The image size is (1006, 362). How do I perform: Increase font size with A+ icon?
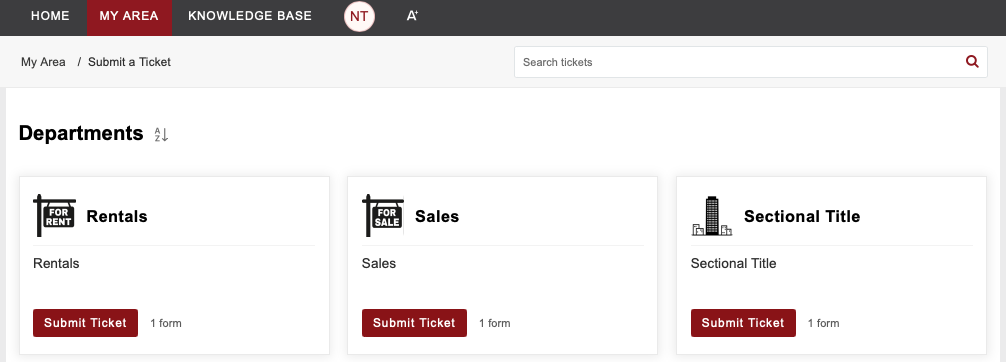click(x=412, y=16)
